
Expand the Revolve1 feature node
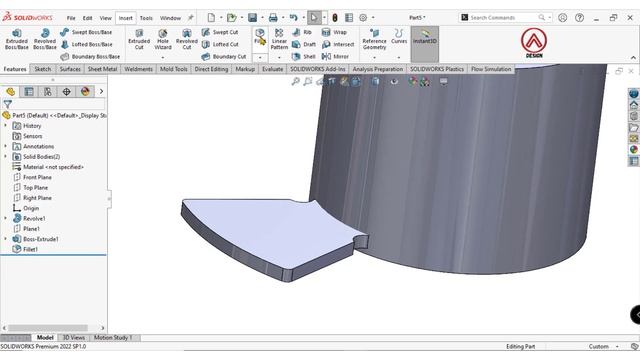tap(6, 218)
